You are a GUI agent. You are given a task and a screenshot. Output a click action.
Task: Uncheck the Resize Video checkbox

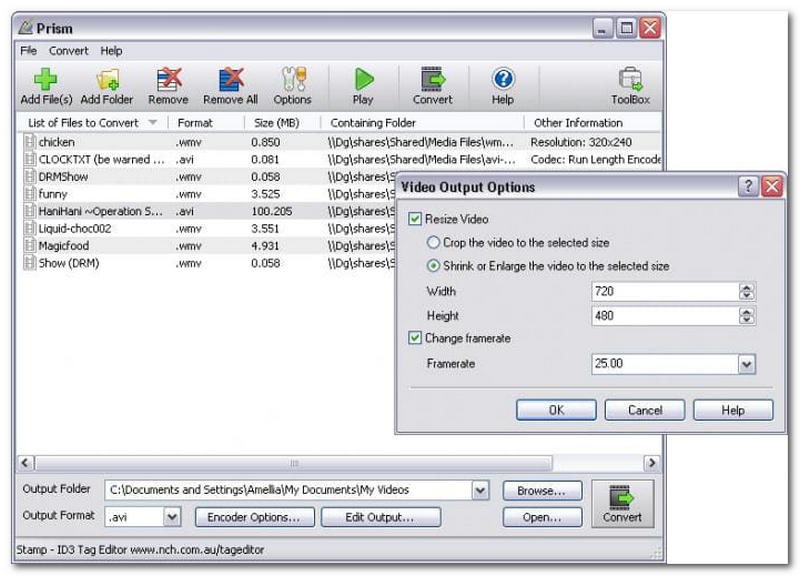point(416,219)
